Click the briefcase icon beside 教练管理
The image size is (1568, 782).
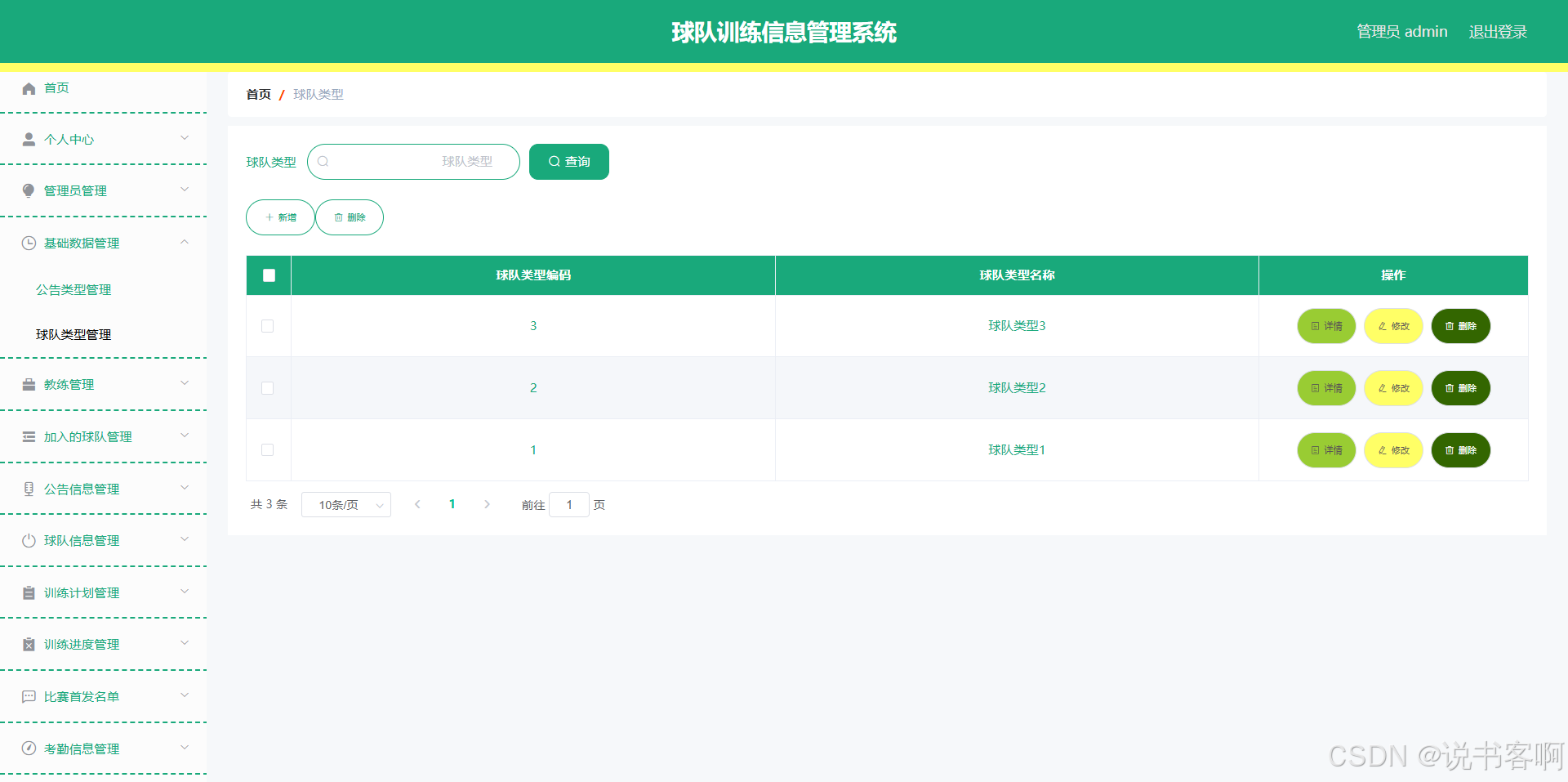point(29,385)
